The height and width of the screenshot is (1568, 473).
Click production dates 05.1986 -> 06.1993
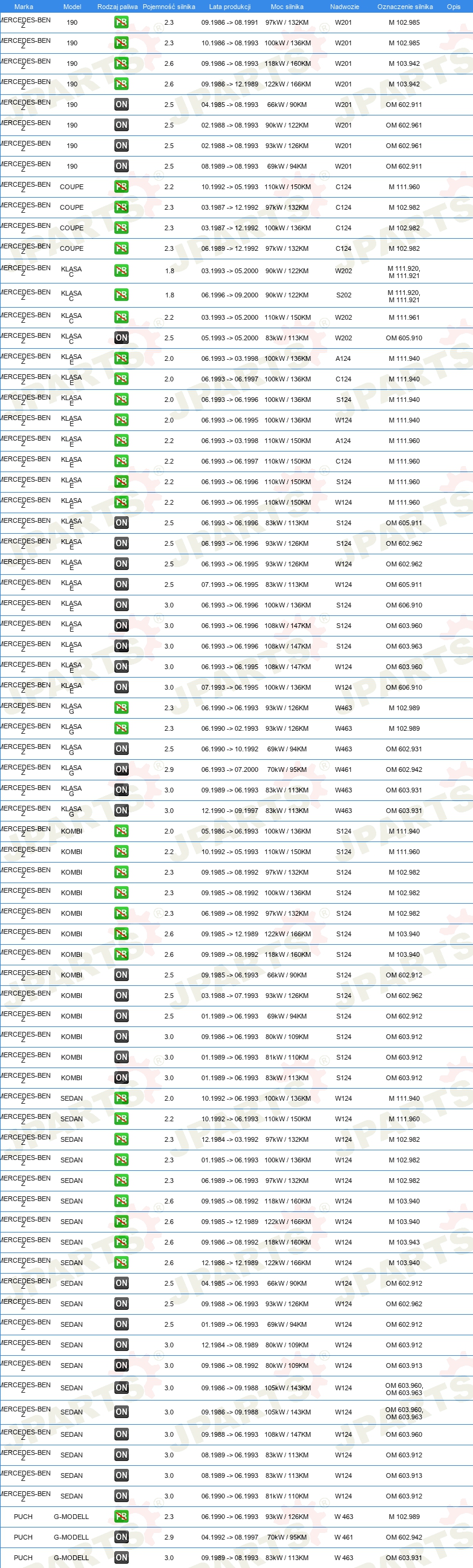coord(229,832)
